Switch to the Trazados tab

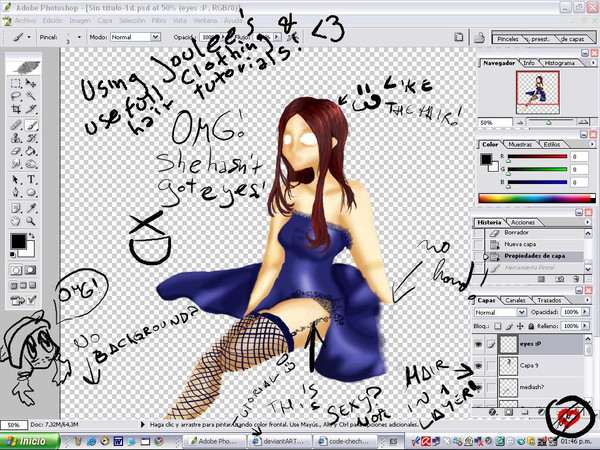549,300
